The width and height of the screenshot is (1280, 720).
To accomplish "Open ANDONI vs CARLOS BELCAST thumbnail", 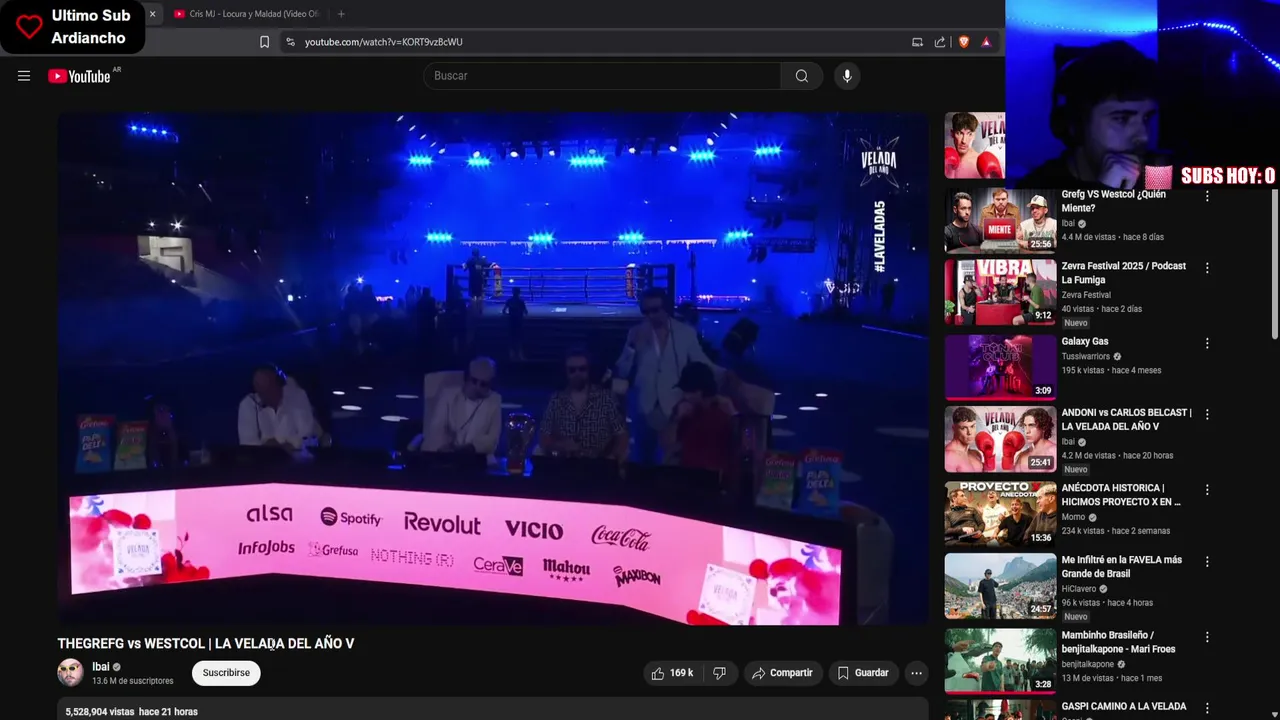I will point(1000,438).
